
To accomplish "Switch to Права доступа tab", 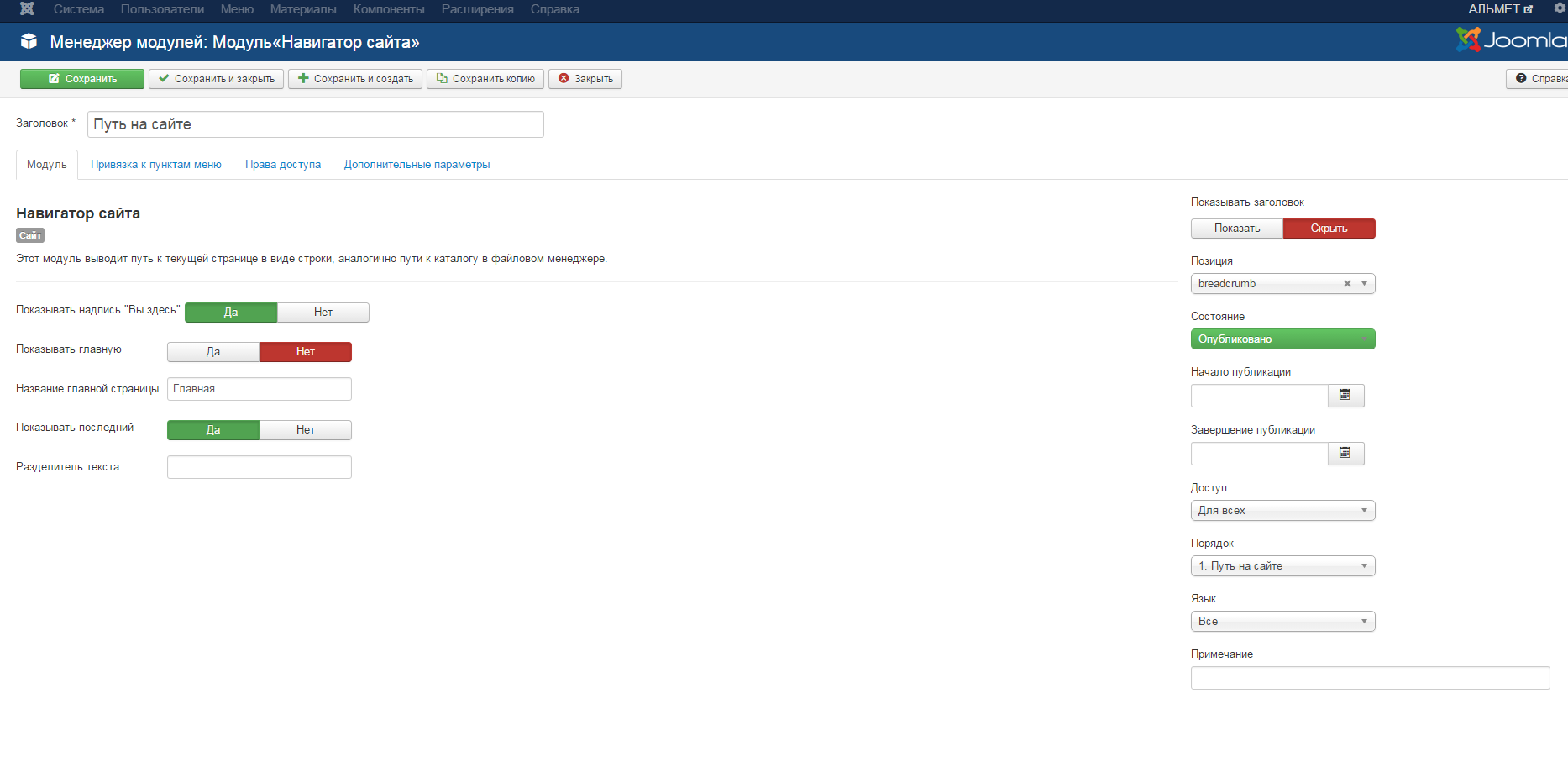I will click(x=283, y=165).
